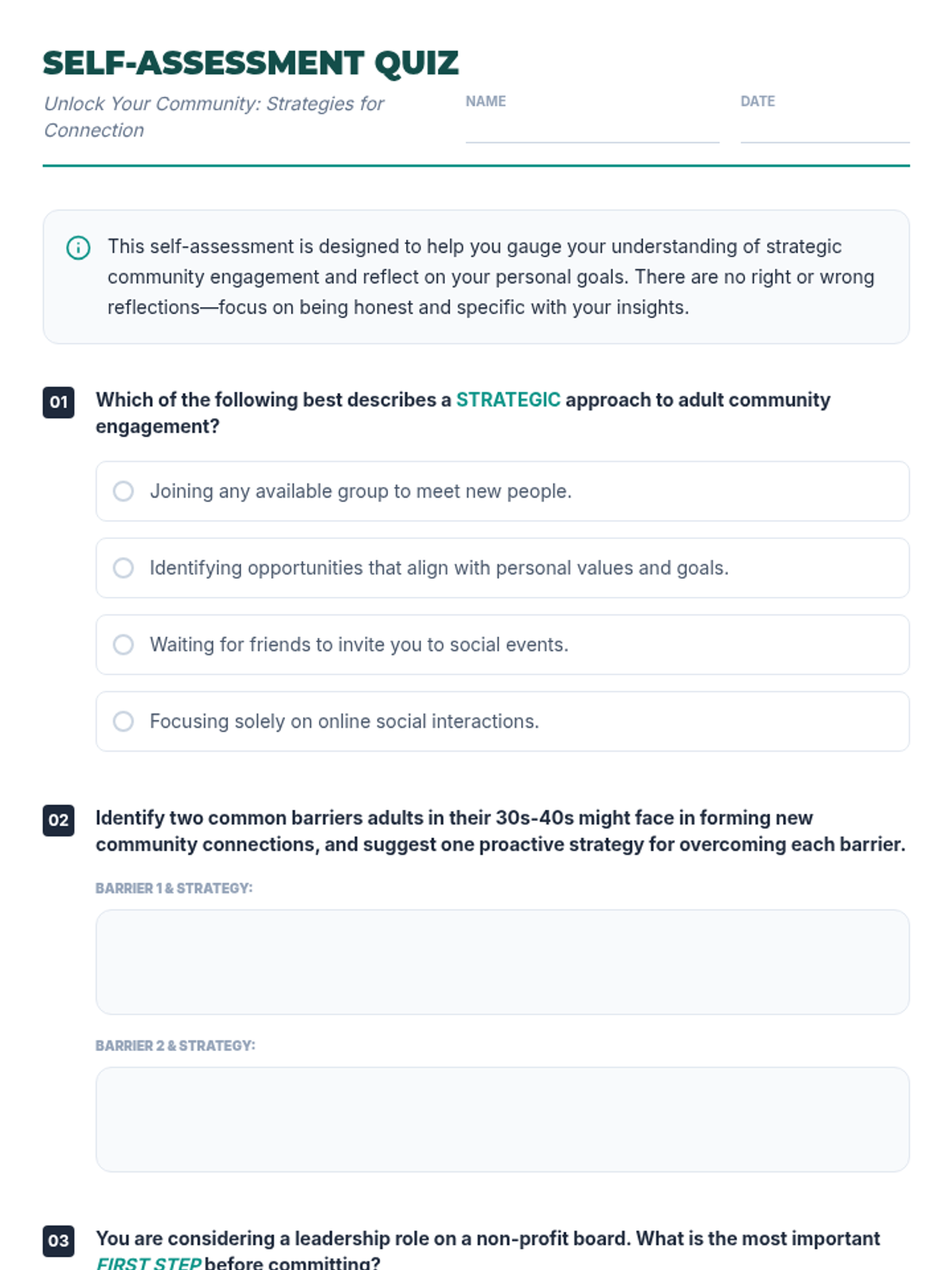Click the 01 question number badge
952x1270 pixels.
coord(59,402)
